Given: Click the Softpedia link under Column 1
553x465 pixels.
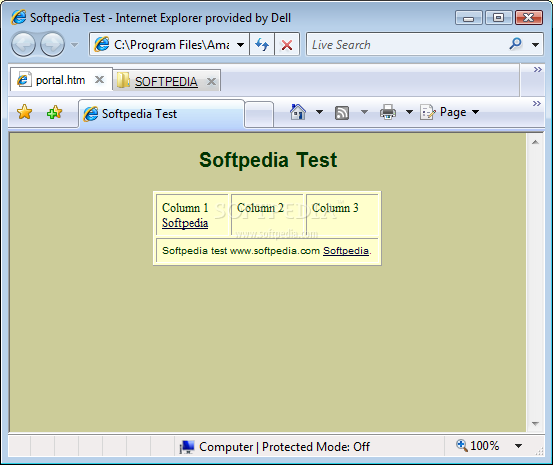Looking at the screenshot, I should click(185, 223).
